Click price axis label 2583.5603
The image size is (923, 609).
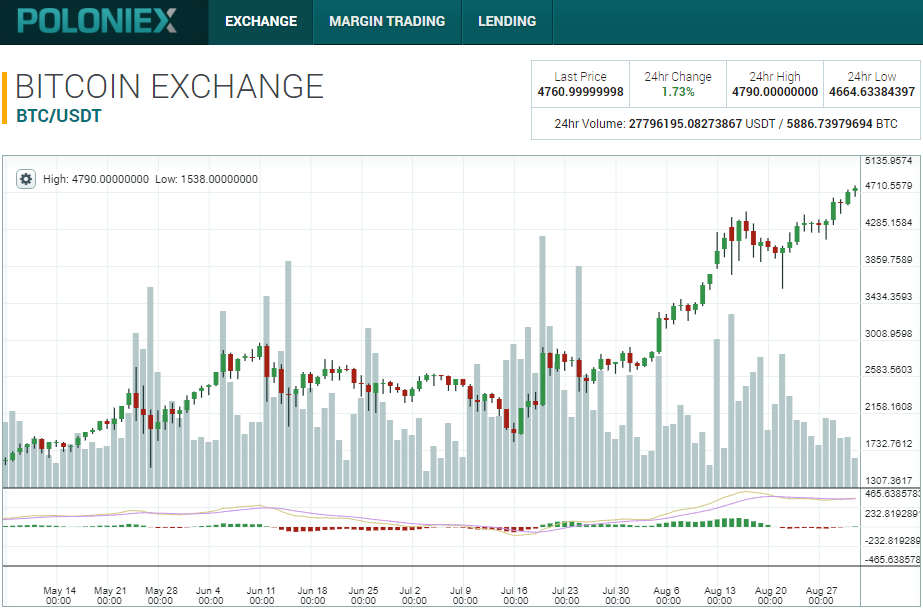click(x=888, y=370)
